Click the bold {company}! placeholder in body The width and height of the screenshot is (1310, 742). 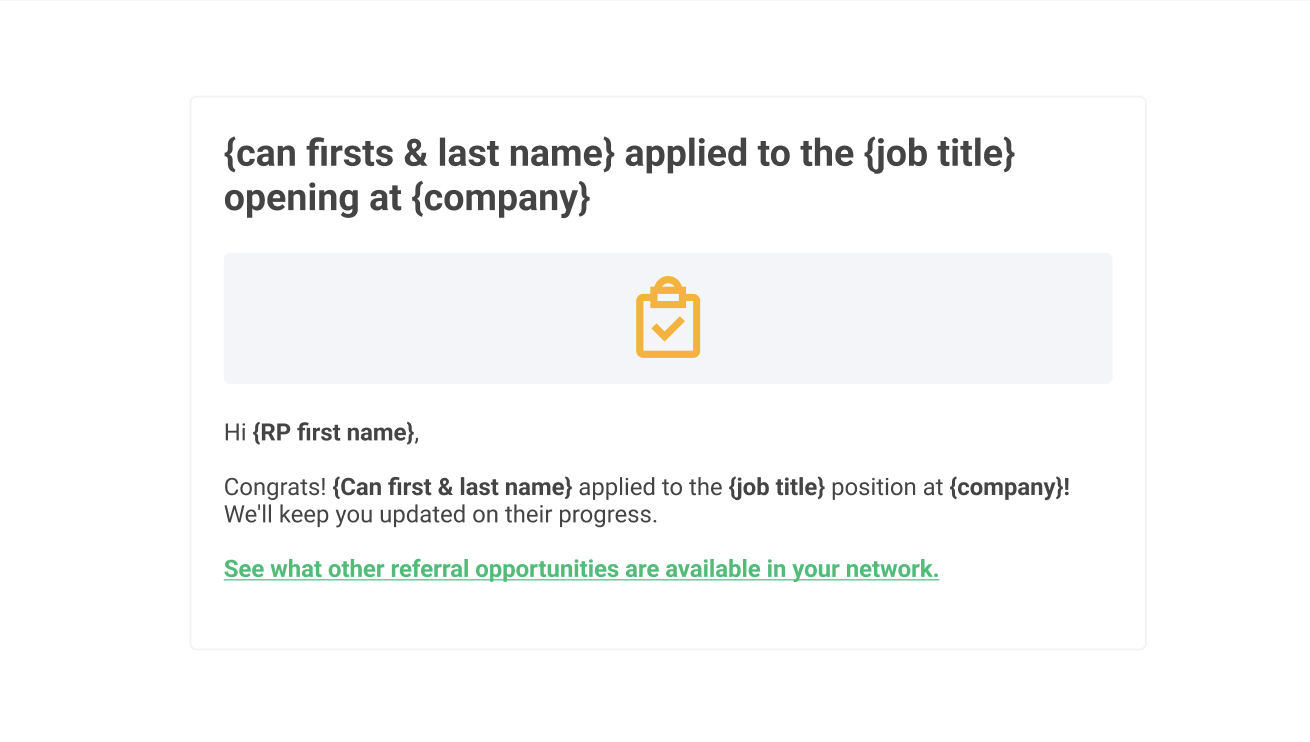pos(1009,487)
